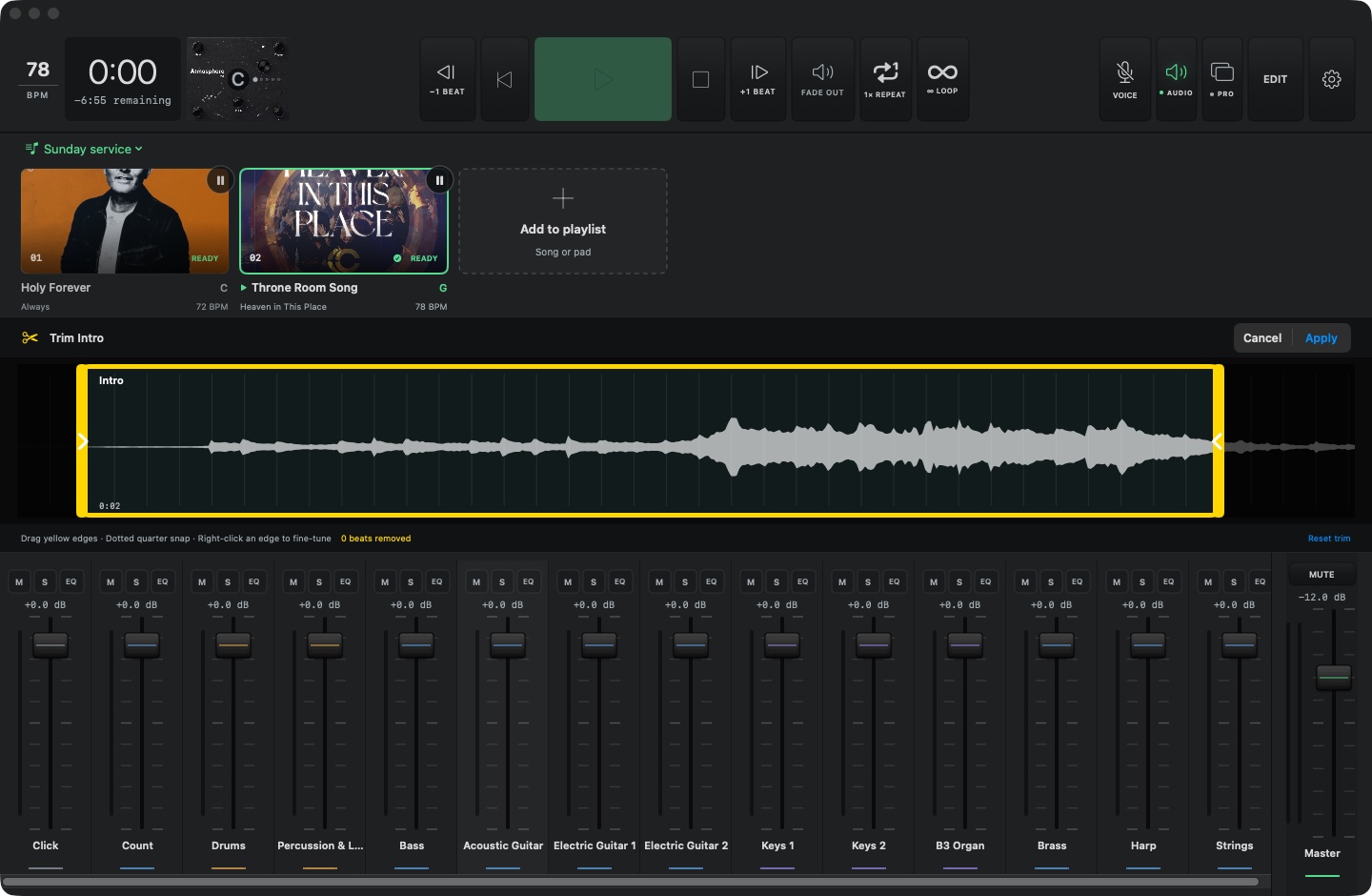Mute the B3 Organ channel

[934, 581]
